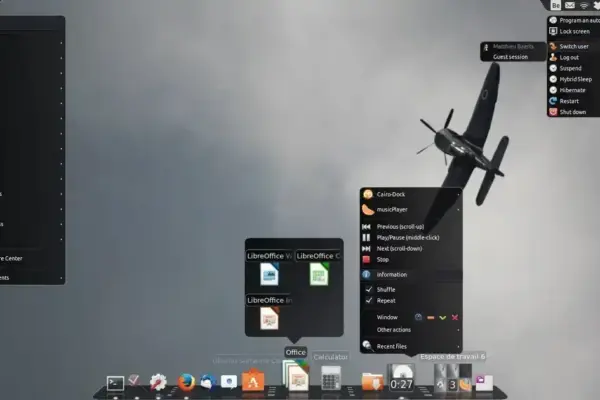Open the gear-and-wrench settings dock icon

click(x=158, y=382)
